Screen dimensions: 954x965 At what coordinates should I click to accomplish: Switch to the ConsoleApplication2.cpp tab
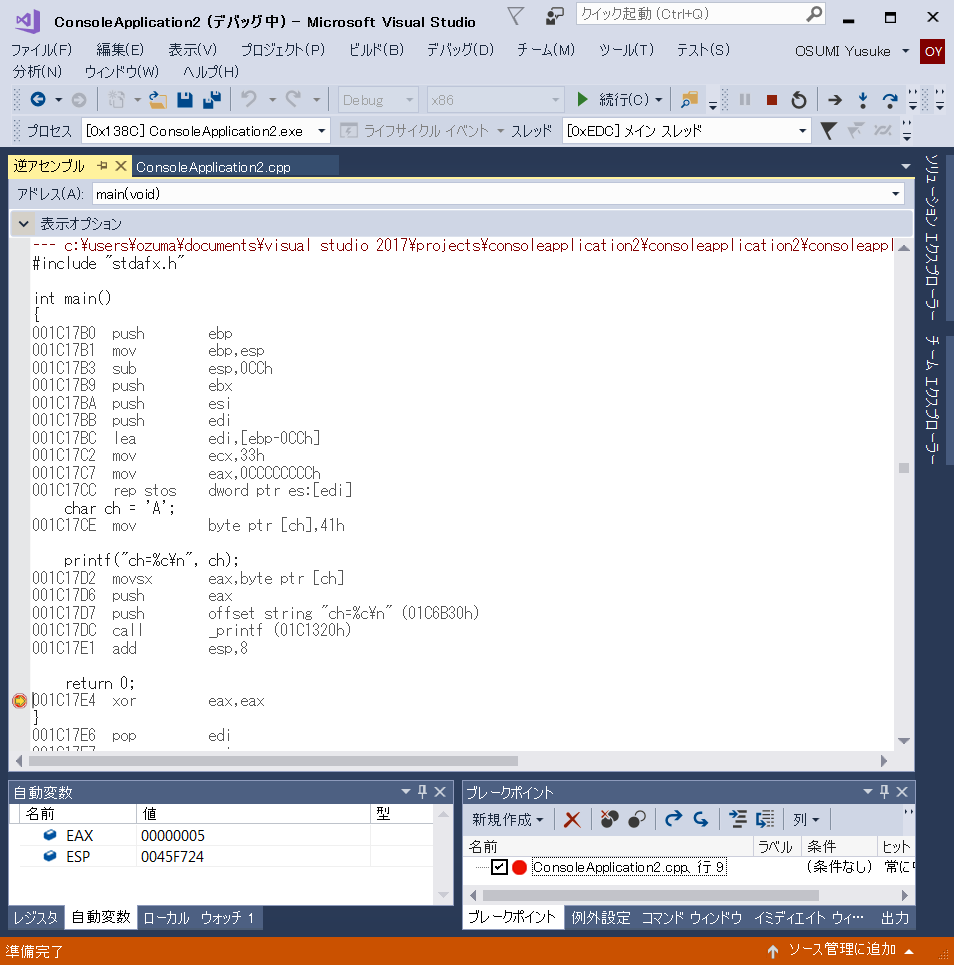(x=213, y=167)
